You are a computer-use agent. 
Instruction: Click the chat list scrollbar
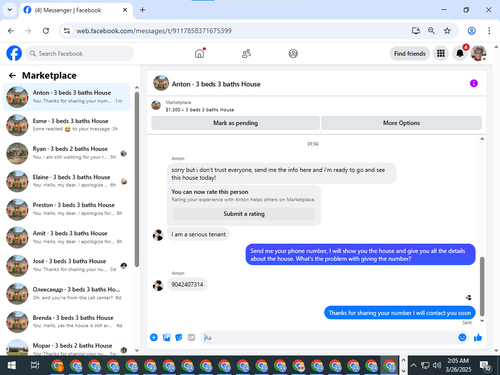pyautogui.click(x=137, y=179)
